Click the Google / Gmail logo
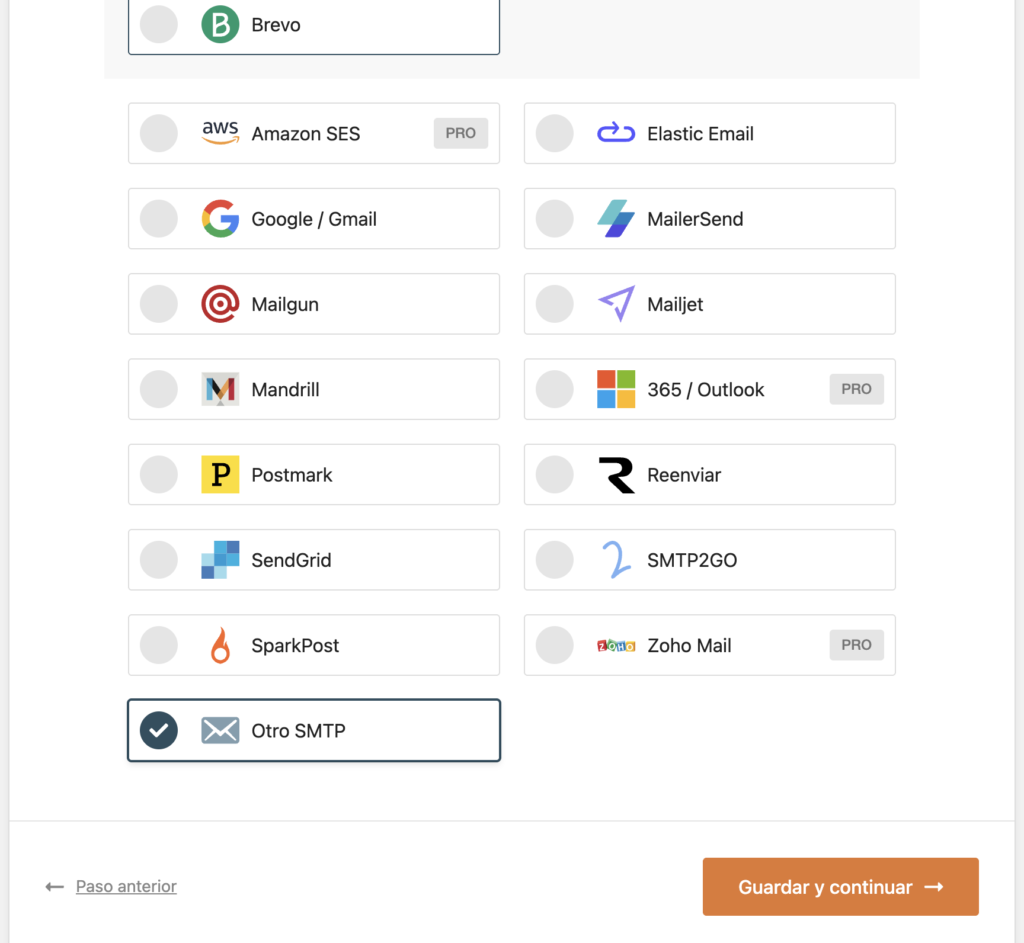1024x943 pixels. tap(220, 218)
